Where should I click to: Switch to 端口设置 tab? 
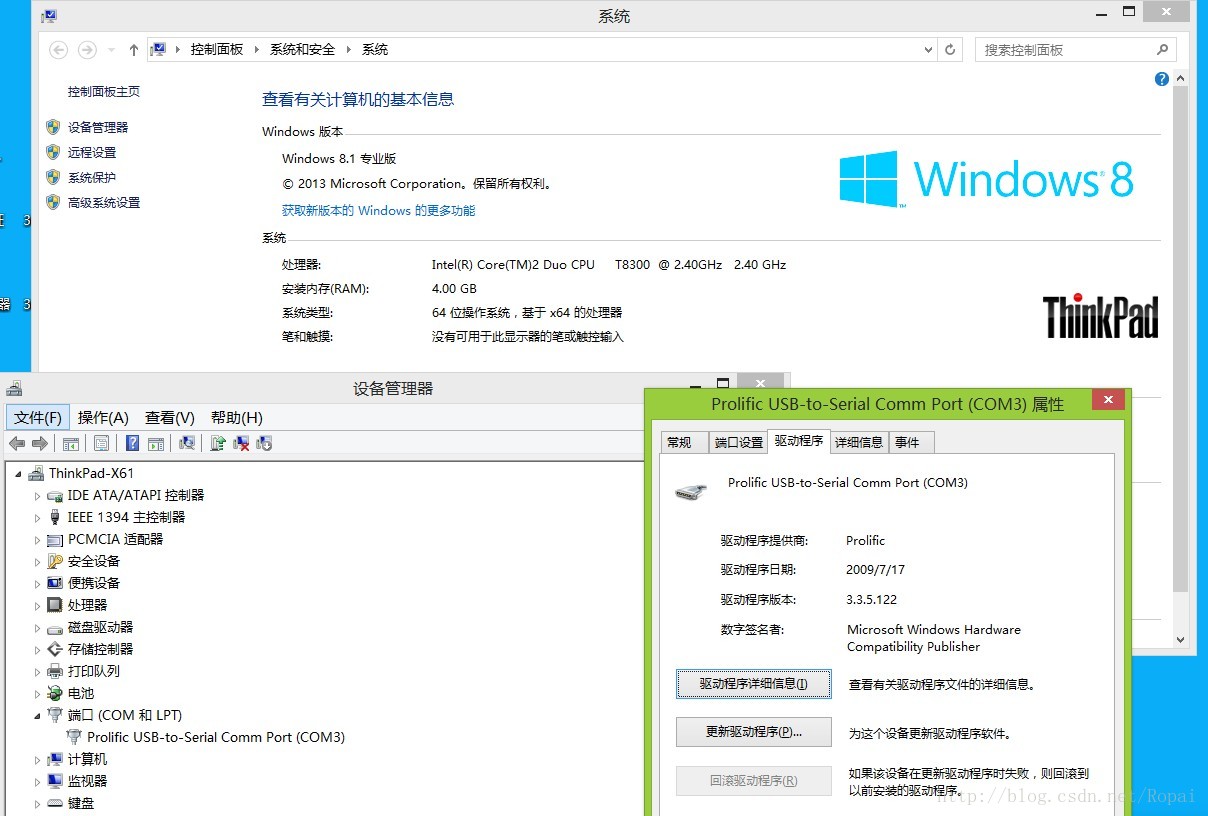pos(738,442)
